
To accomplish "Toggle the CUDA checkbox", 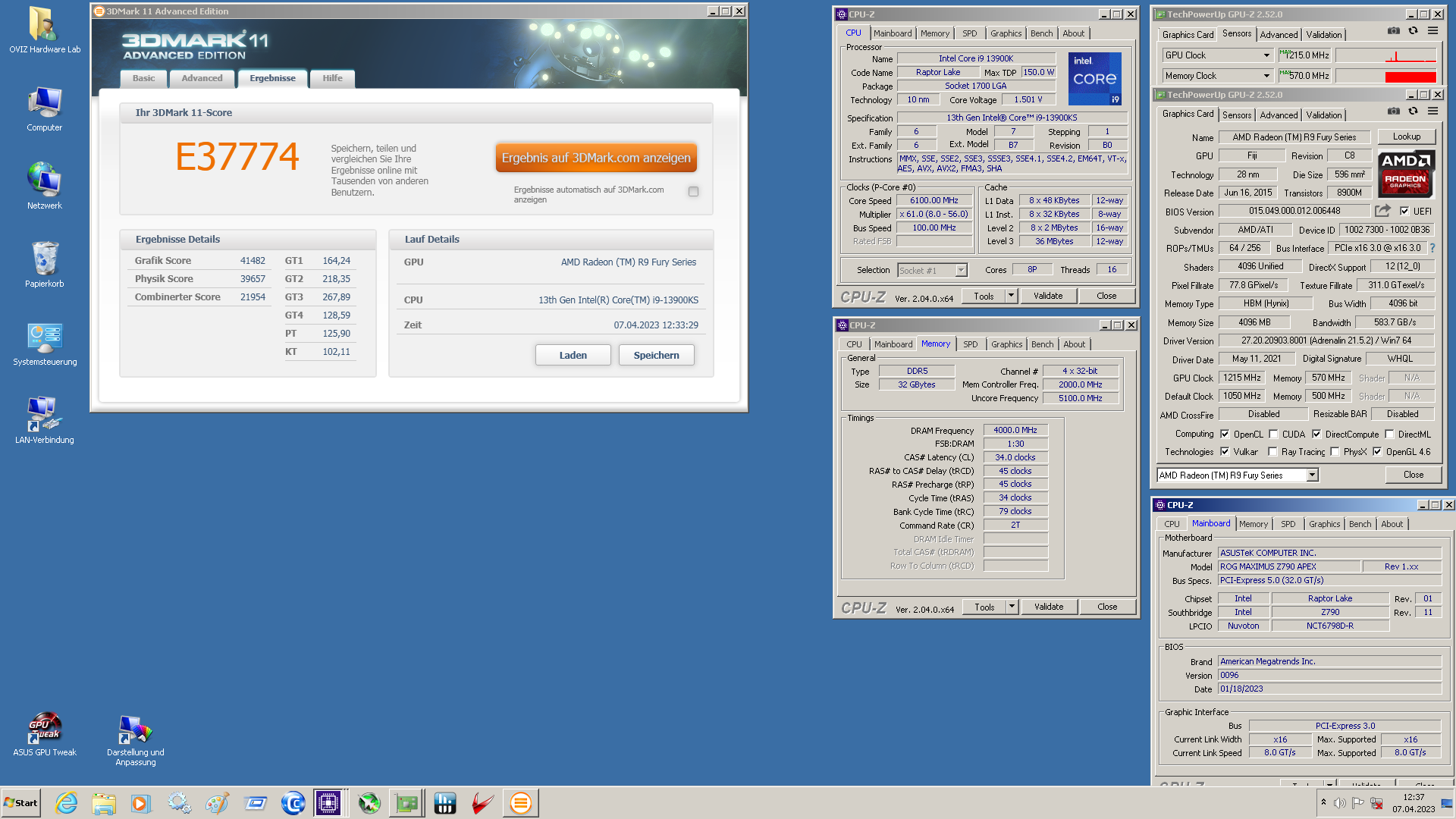I will pos(1273,435).
